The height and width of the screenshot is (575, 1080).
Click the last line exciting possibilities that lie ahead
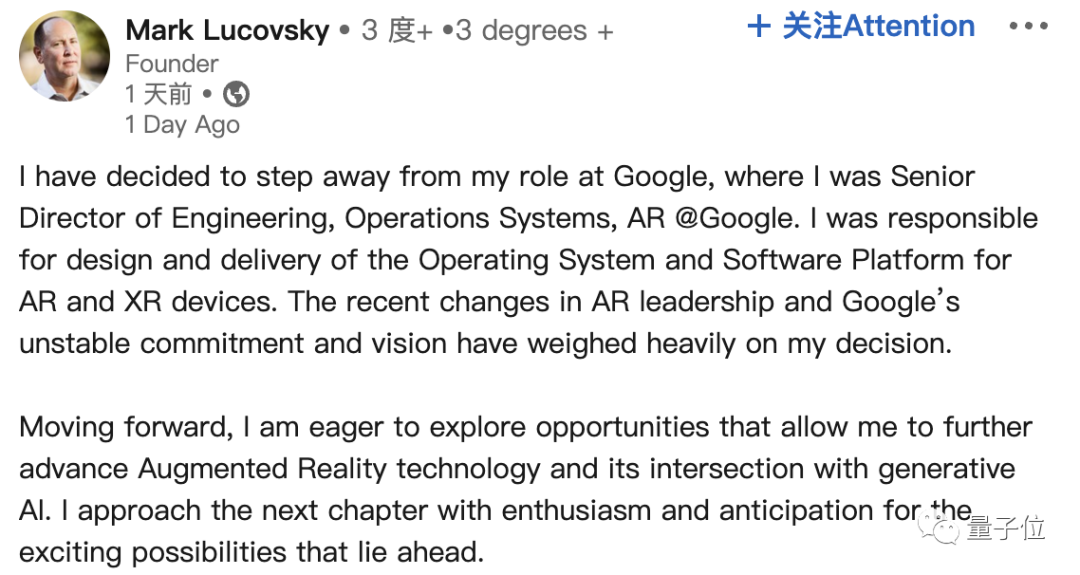pos(251,551)
